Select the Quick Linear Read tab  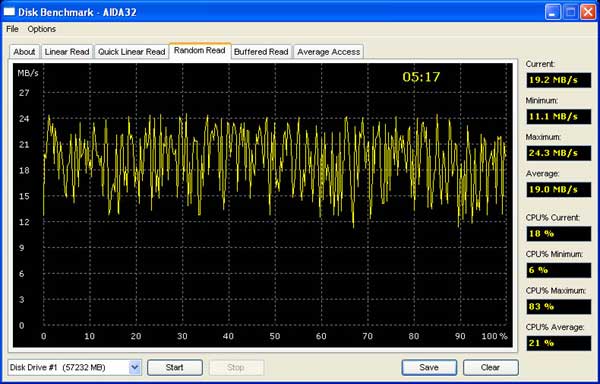132,52
